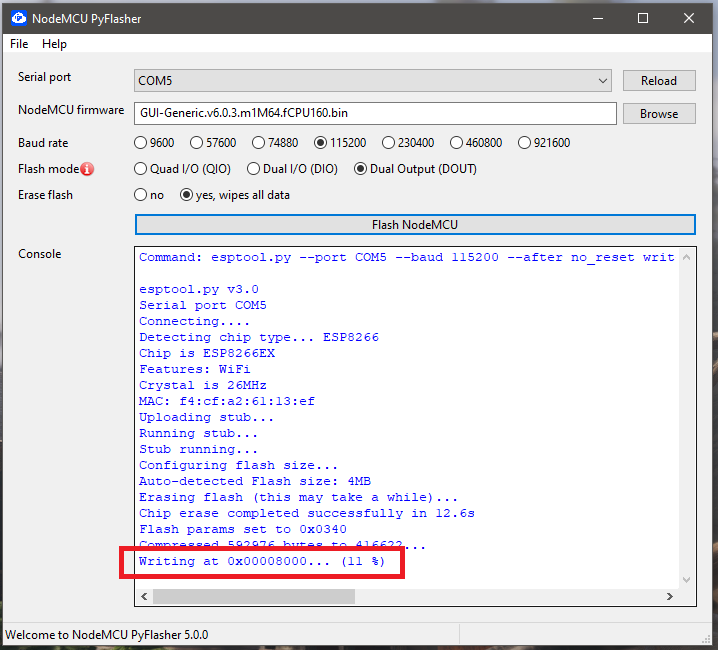Click the NodeMCU firmware path field
Viewport: 718px width, 650px height.
375,113
